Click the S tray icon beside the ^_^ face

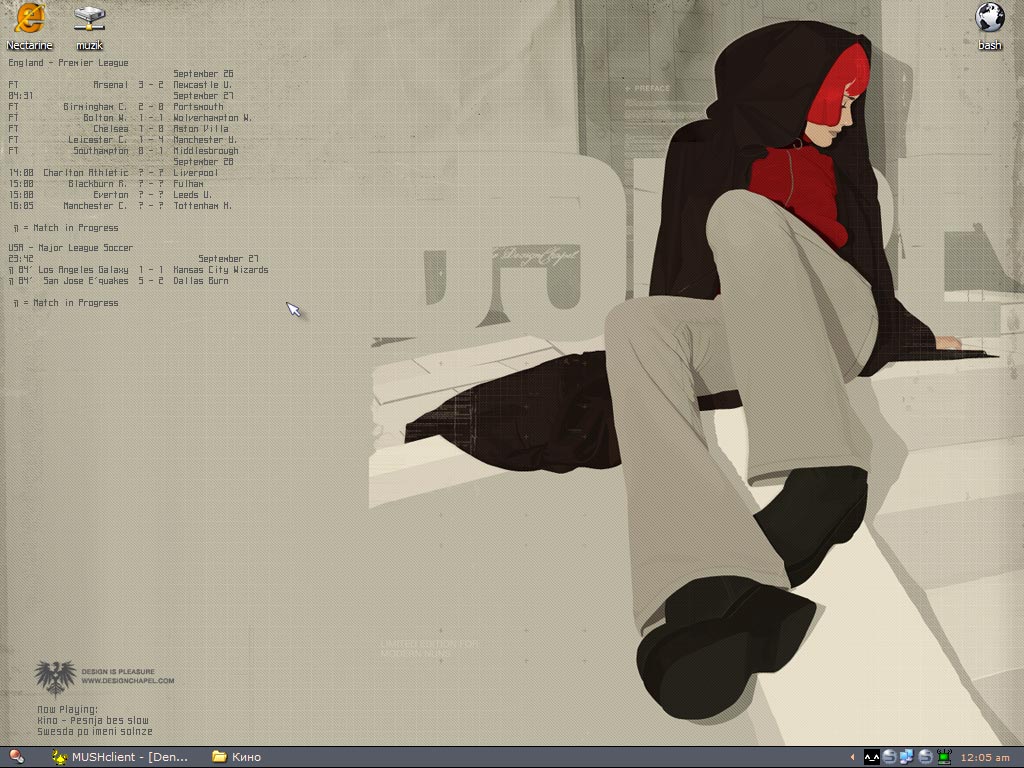pos(890,757)
